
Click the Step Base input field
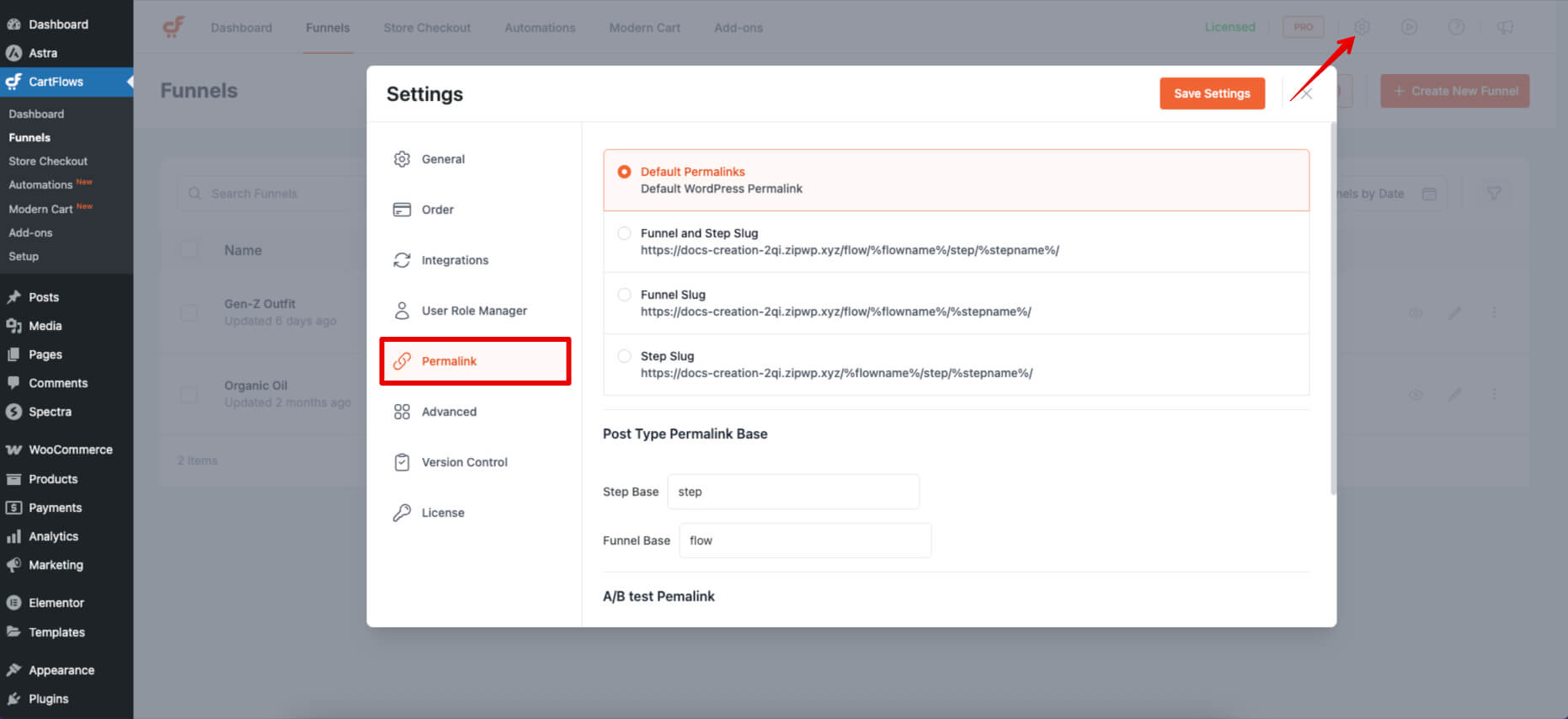pyautogui.click(x=793, y=492)
